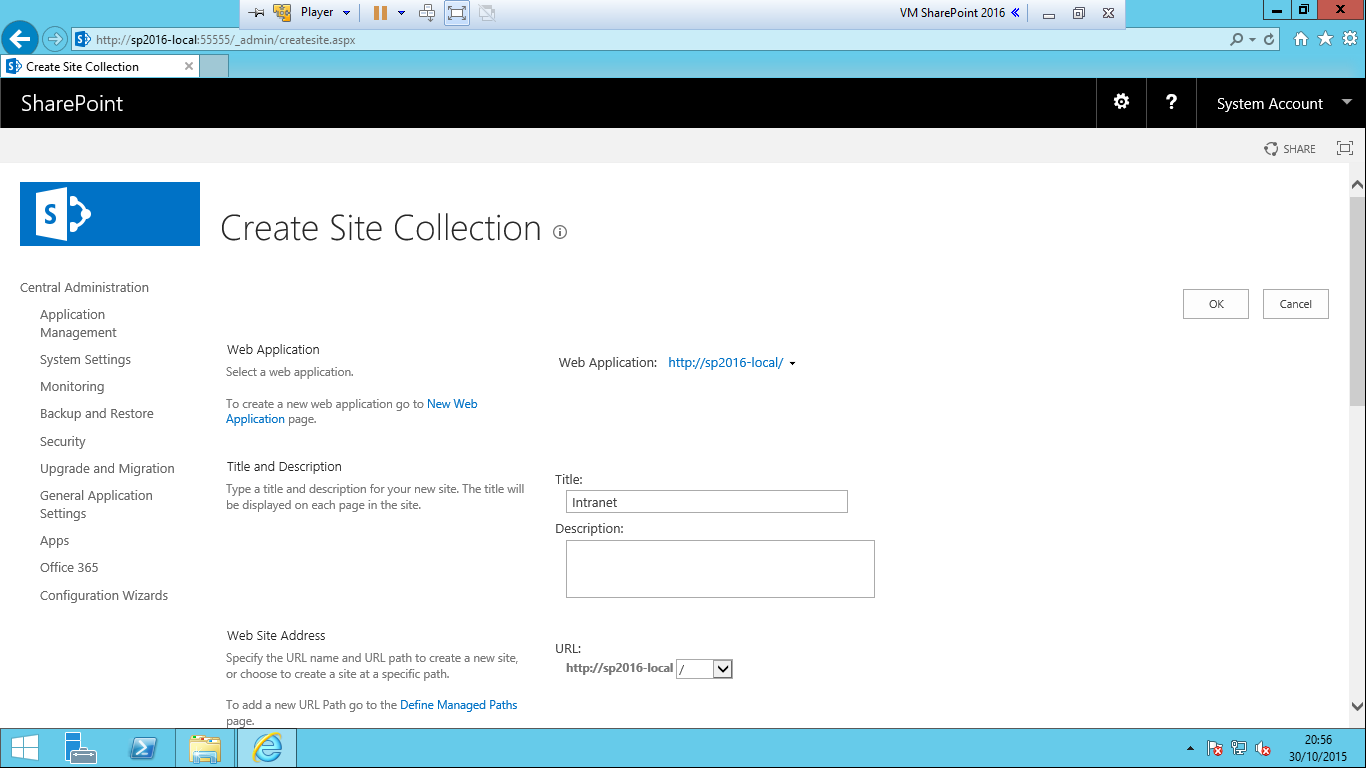Show hidden tray icons arrow
Image resolution: width=1366 pixels, height=768 pixels.
(x=1190, y=748)
